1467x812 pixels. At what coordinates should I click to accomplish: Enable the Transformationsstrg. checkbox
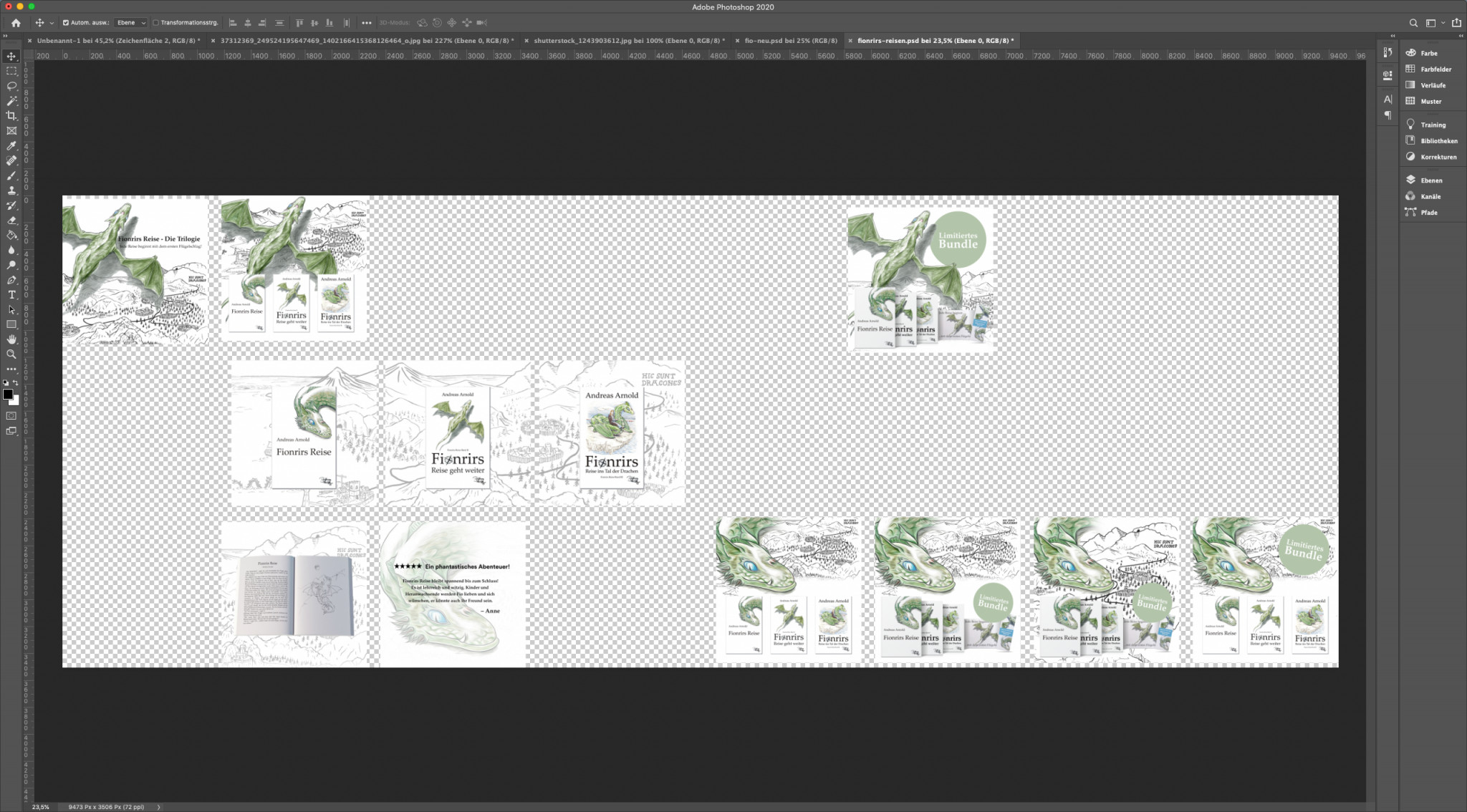tap(155, 23)
